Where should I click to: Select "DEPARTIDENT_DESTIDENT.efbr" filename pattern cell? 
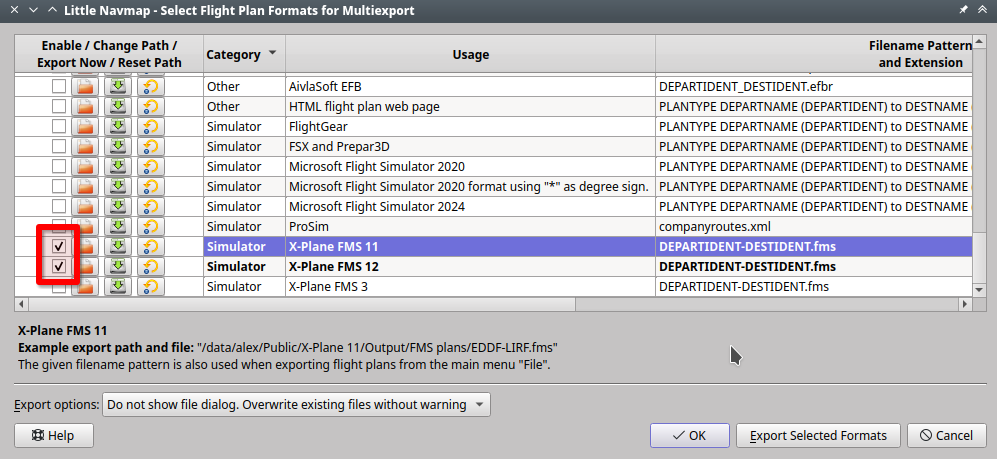point(814,86)
